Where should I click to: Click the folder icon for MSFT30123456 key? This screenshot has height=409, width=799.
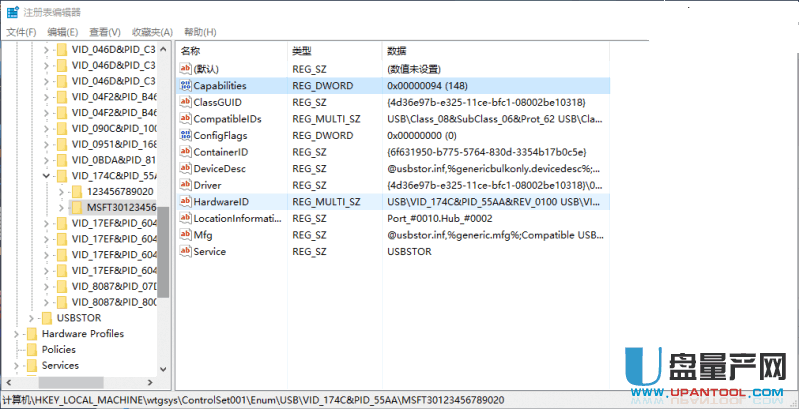(77, 207)
